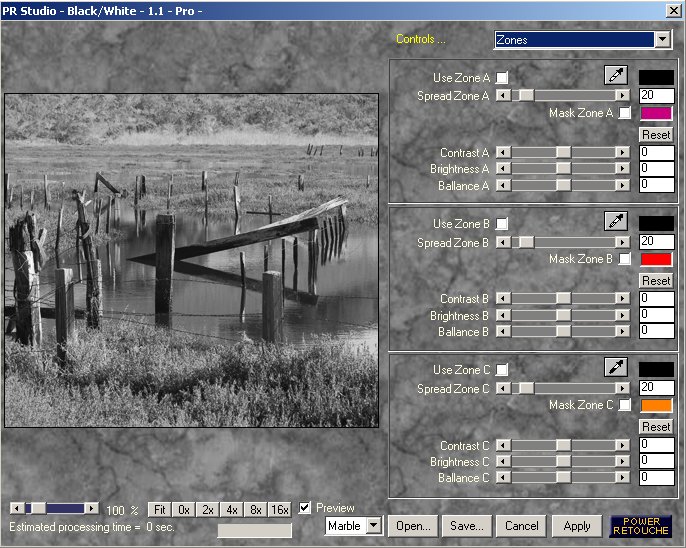Enable Mask Zone A checkbox
The image size is (686, 548).
click(x=625, y=113)
